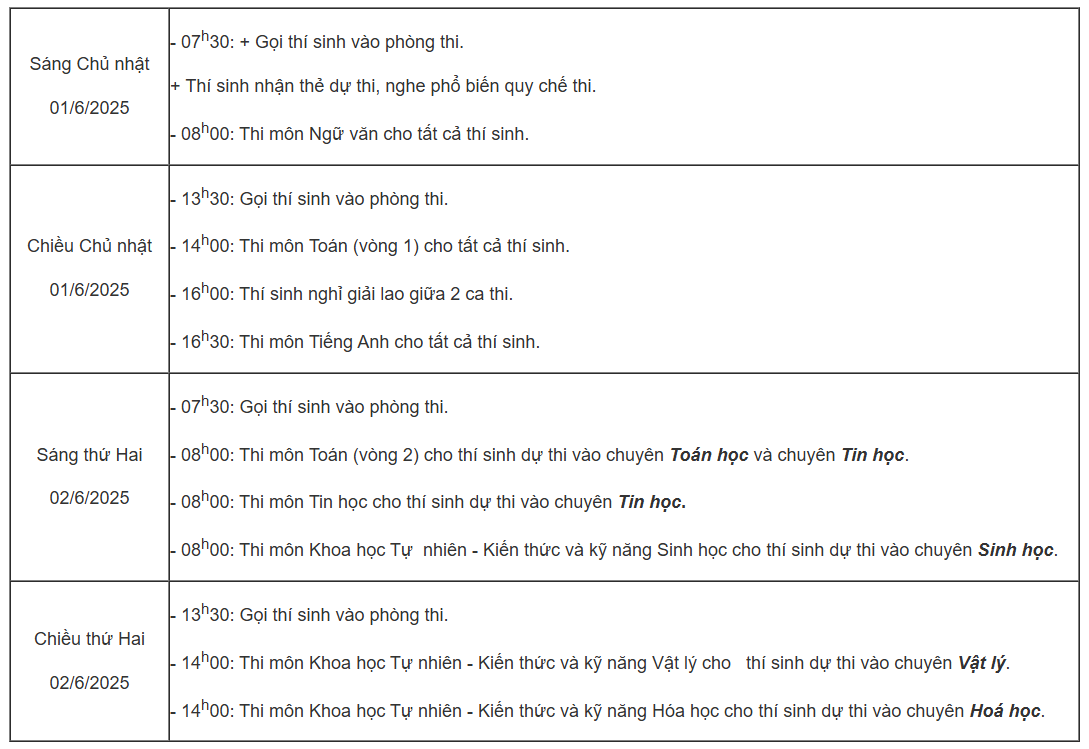Viewport: 1089px width, 749px height.
Task: Click the "Chiều thứ Hai" session label
Action: [89, 639]
